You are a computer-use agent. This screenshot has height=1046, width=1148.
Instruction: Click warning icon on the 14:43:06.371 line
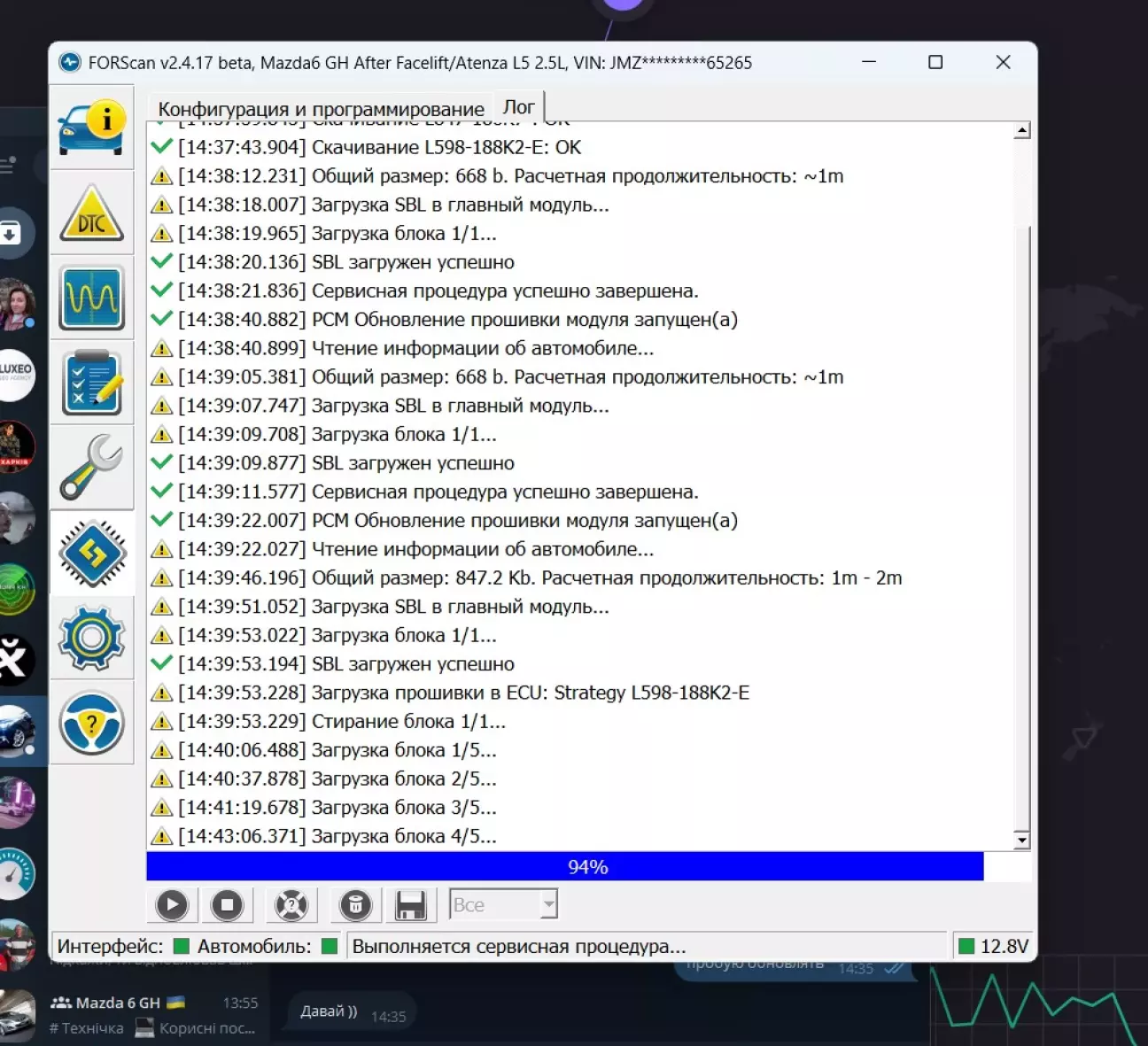[161, 836]
